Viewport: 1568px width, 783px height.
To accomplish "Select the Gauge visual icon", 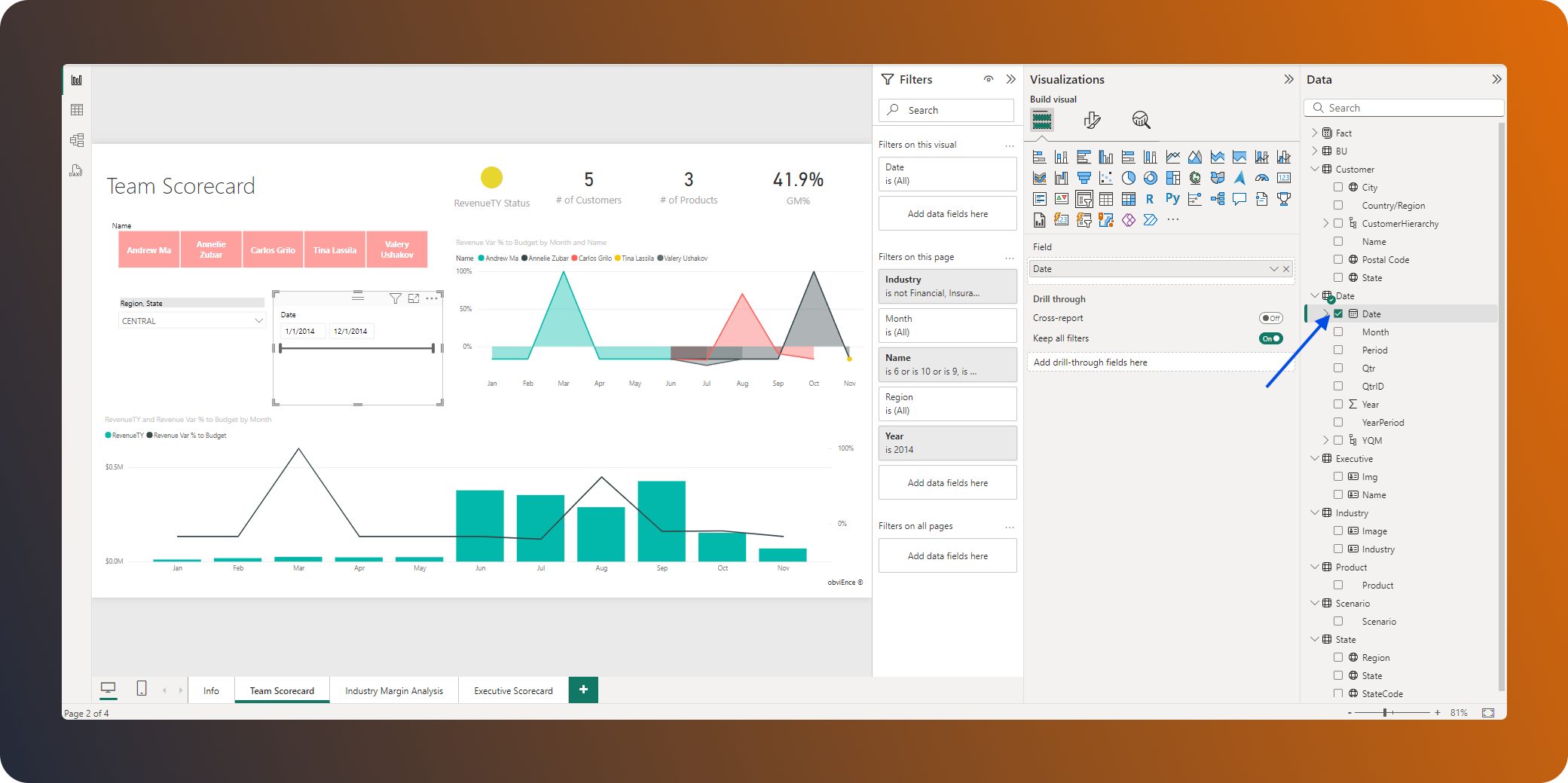I will tap(1261, 178).
